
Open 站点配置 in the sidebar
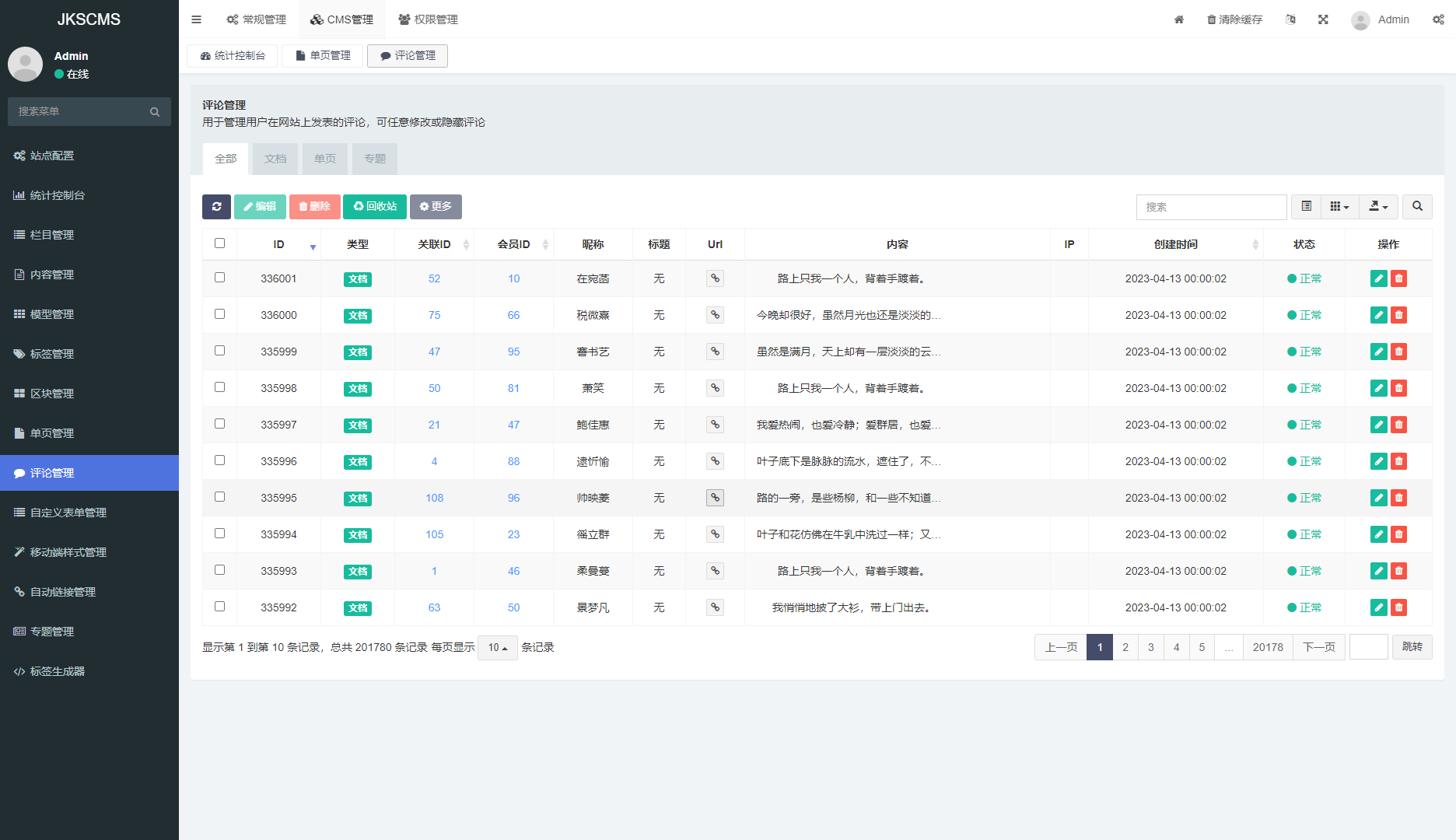89,156
